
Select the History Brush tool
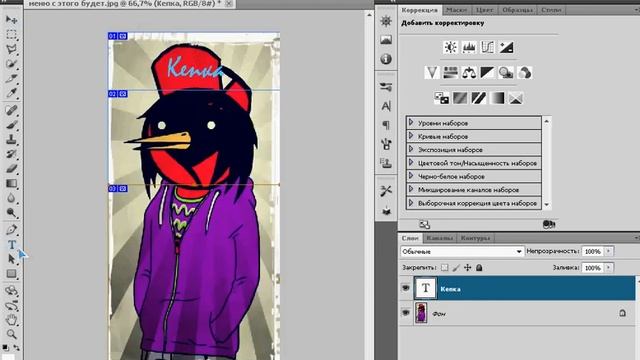point(11,154)
